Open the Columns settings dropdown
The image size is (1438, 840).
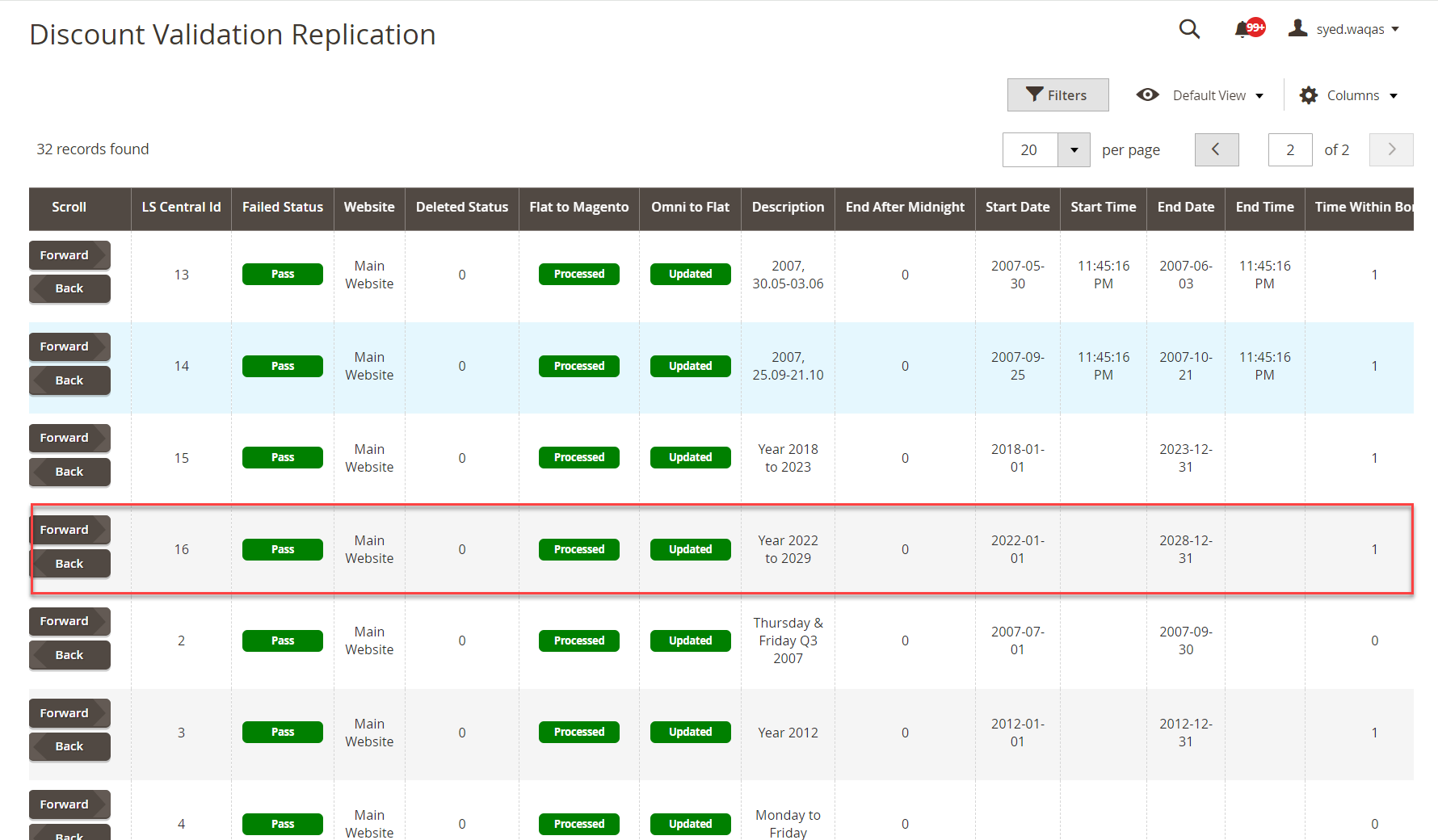pyautogui.click(x=1348, y=95)
